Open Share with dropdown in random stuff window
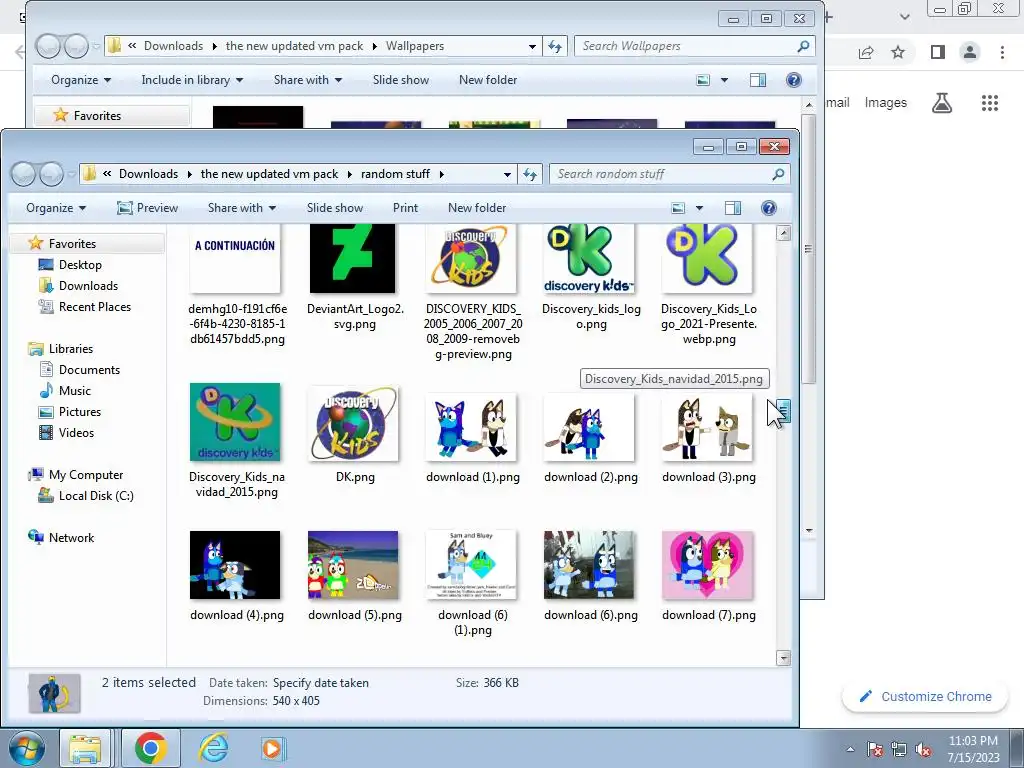Viewport: 1024px width, 768px height. click(242, 208)
